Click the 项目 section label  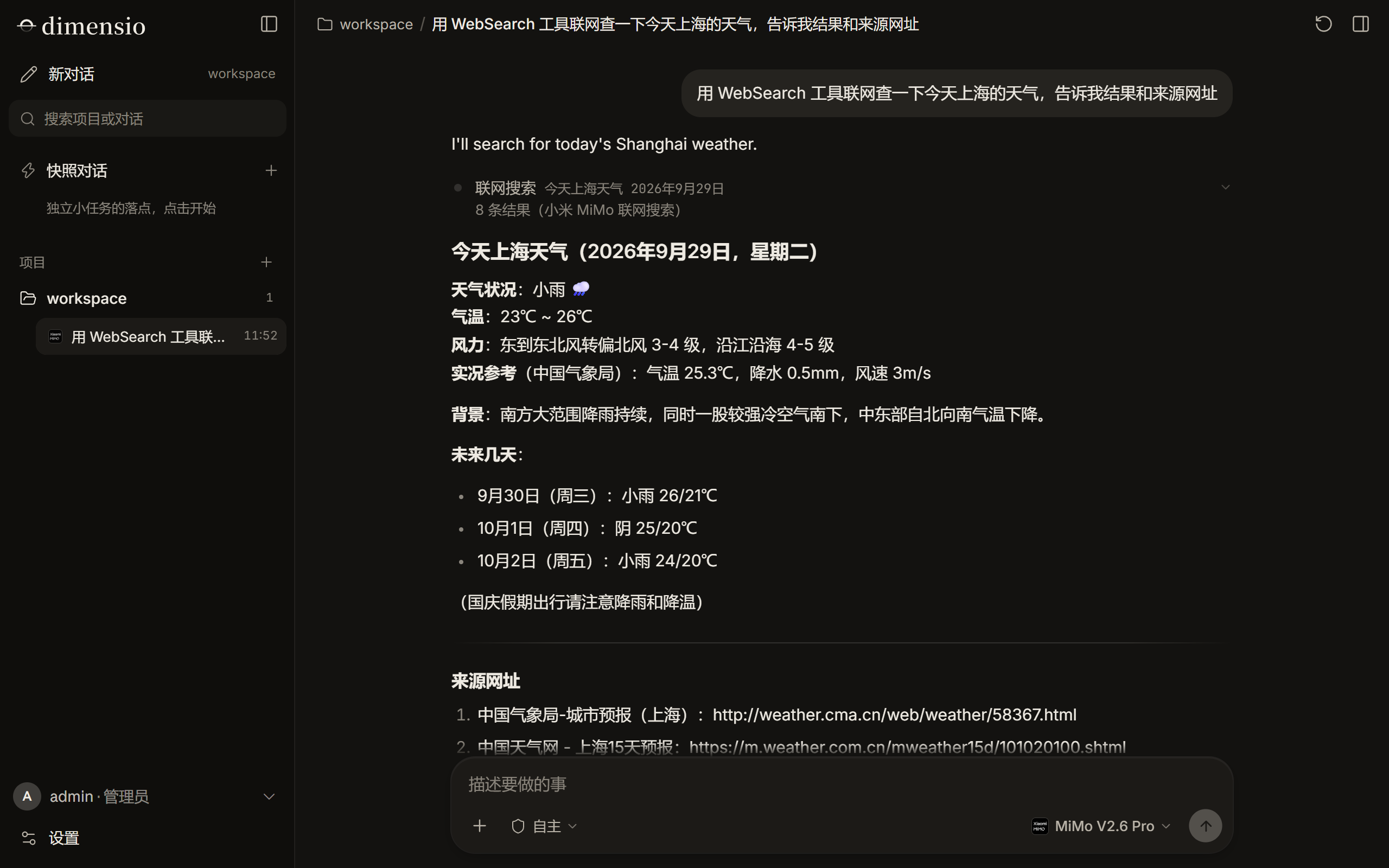click(32, 263)
